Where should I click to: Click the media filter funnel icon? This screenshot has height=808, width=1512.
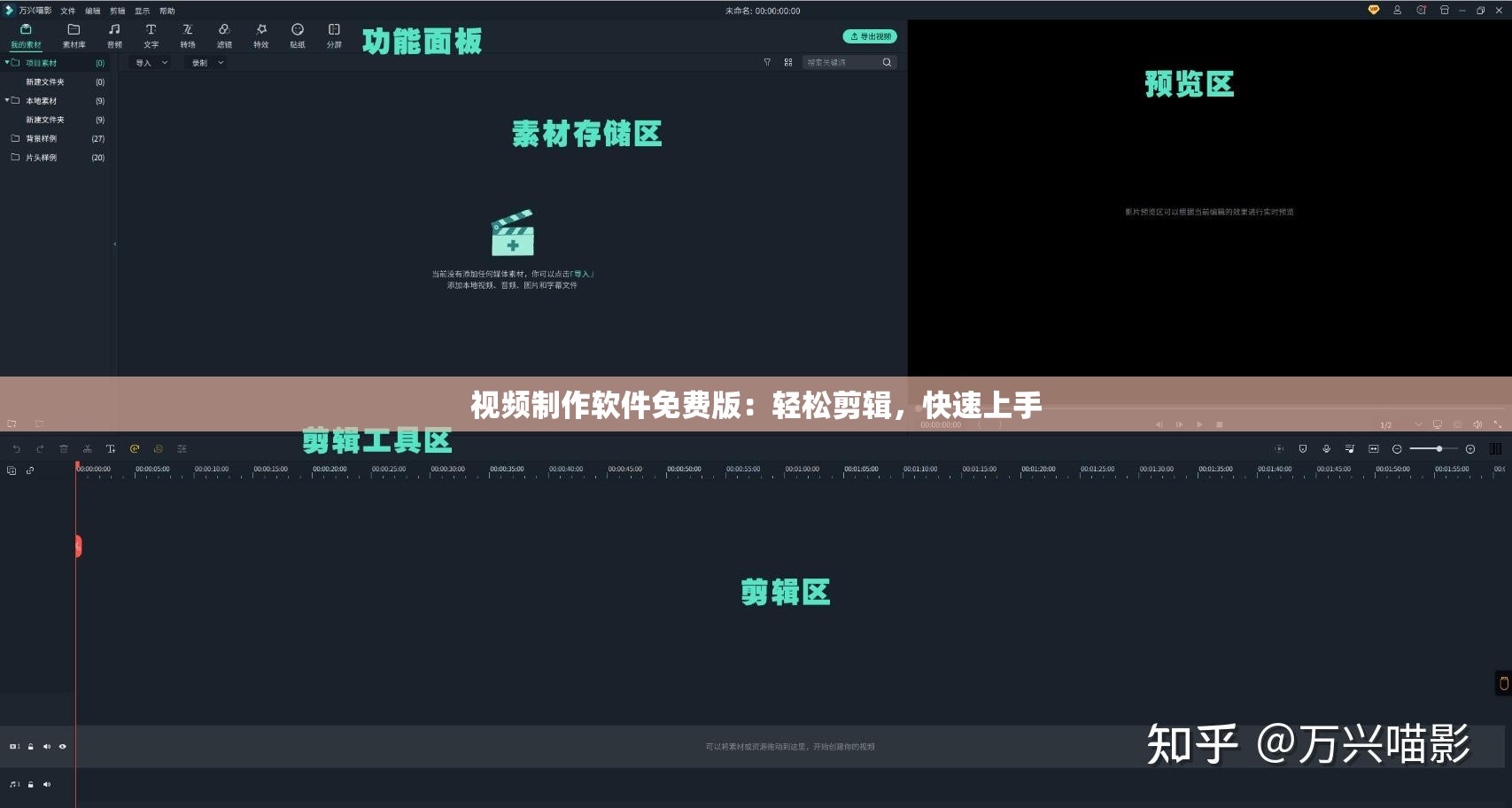tap(767, 62)
